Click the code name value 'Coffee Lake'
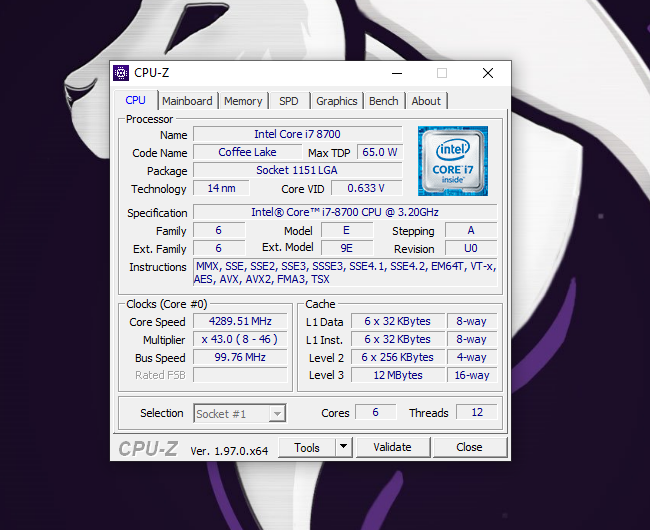The height and width of the screenshot is (530, 650). (247, 152)
